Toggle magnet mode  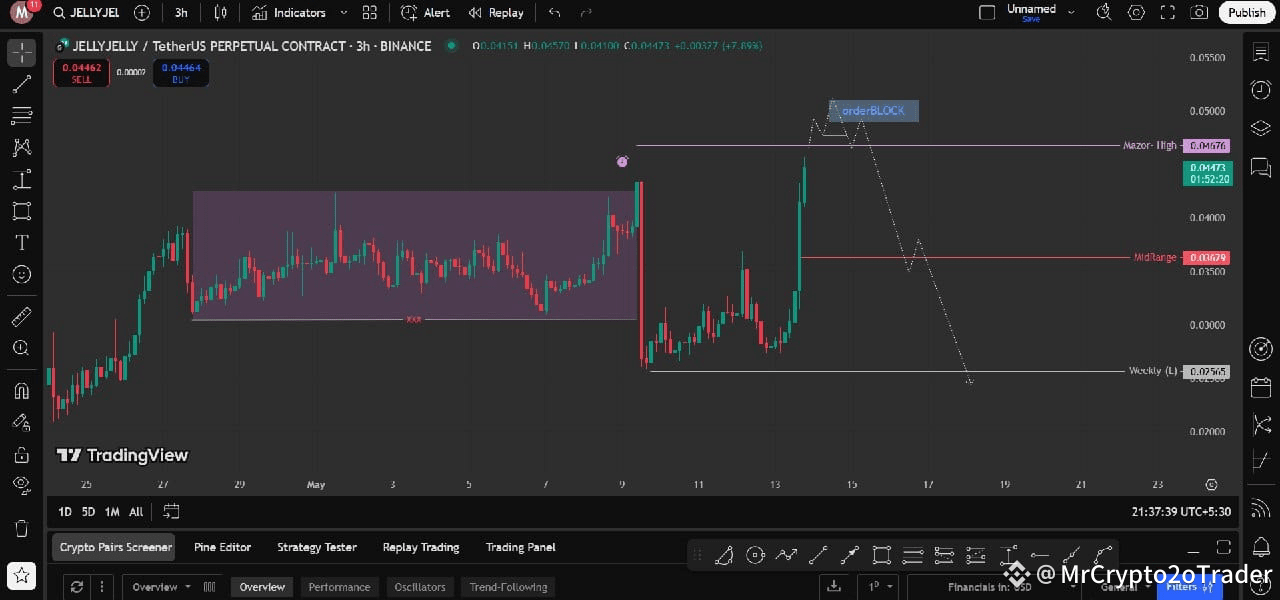click(x=22, y=391)
